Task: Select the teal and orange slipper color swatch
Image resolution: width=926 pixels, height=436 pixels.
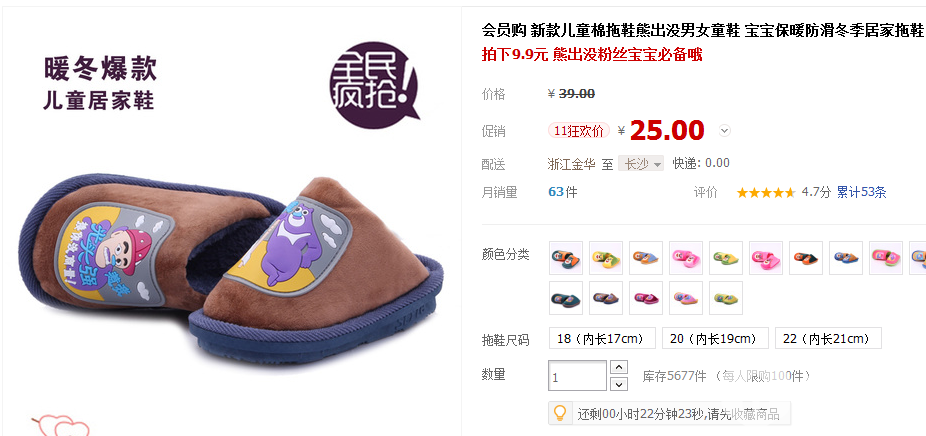Action: [x=566, y=258]
